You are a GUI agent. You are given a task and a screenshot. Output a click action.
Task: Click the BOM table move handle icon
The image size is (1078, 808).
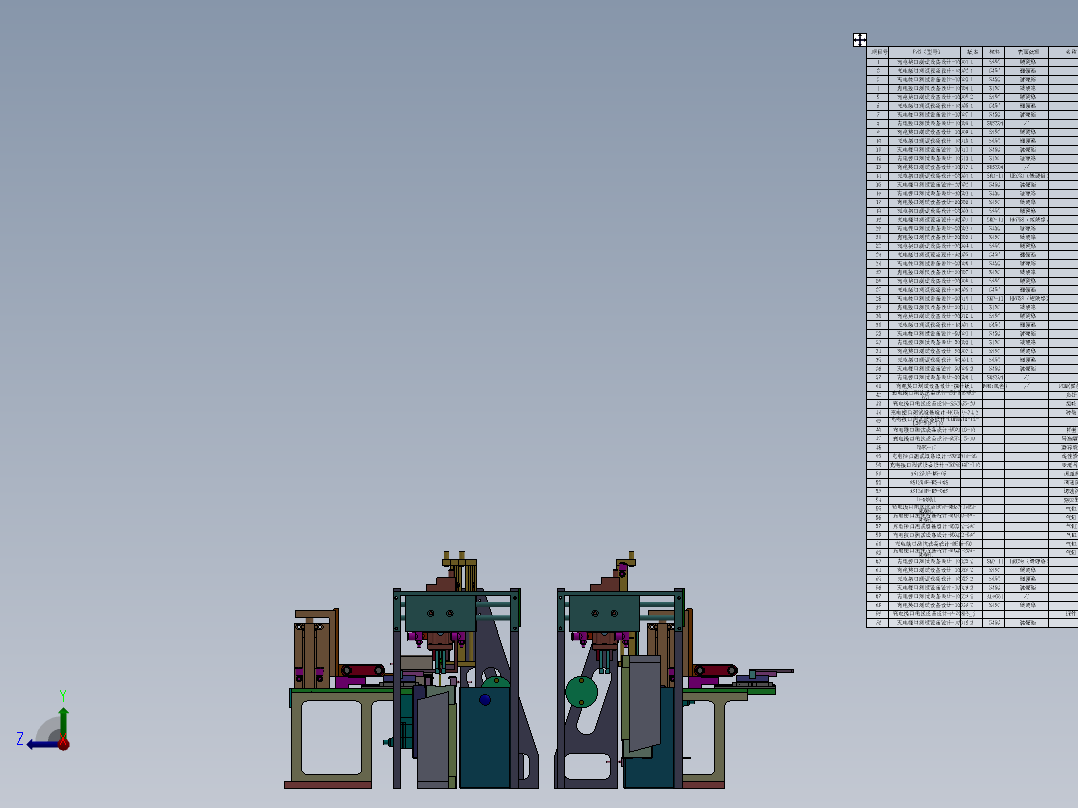click(859, 40)
